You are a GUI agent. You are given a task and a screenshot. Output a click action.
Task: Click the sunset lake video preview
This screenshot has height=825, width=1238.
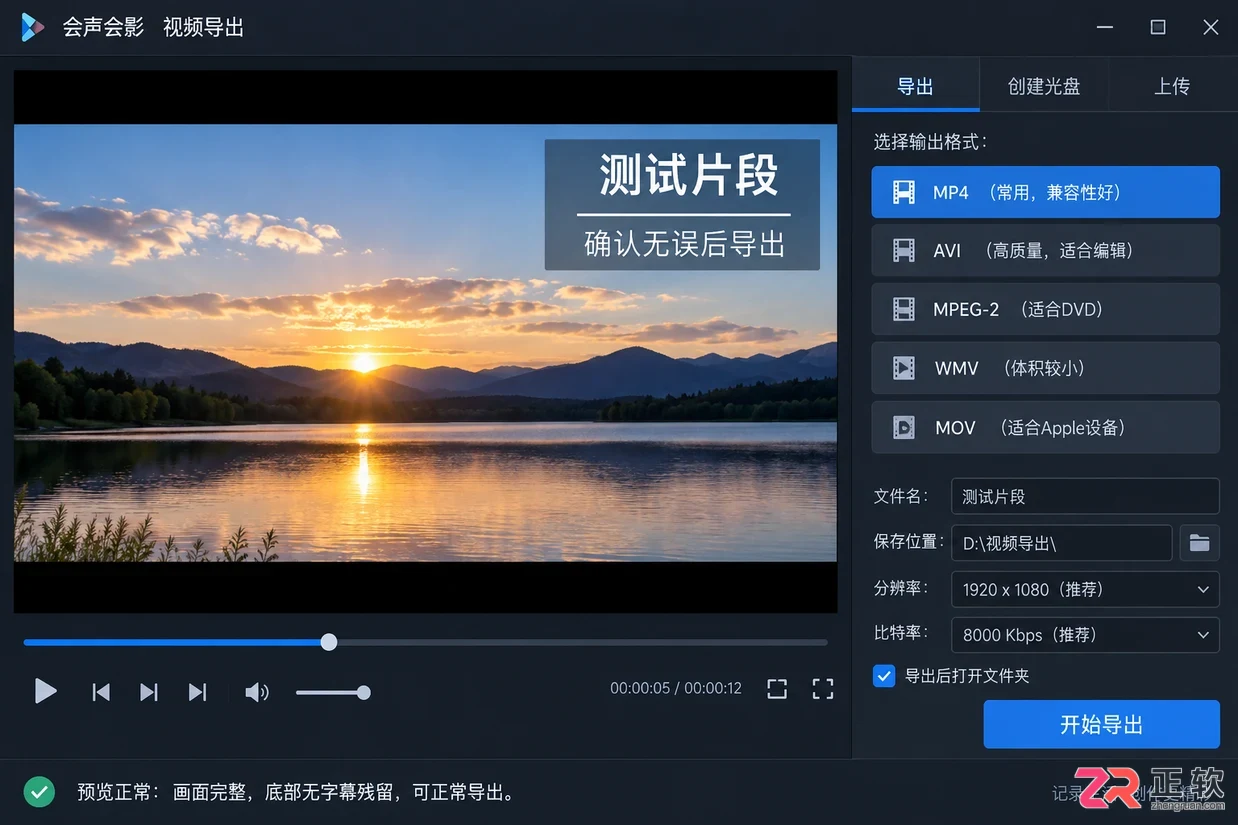425,342
